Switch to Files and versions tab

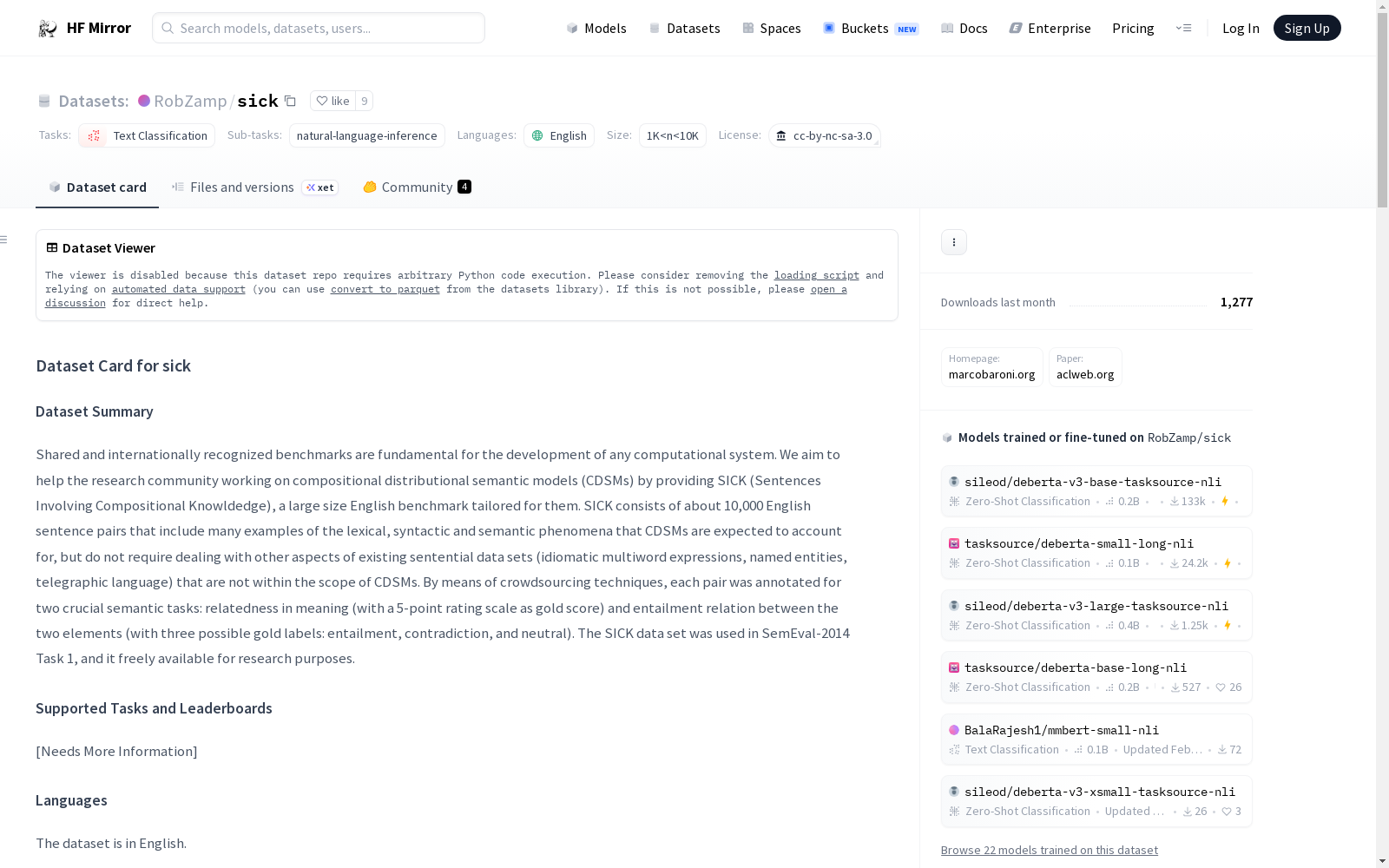254,187
